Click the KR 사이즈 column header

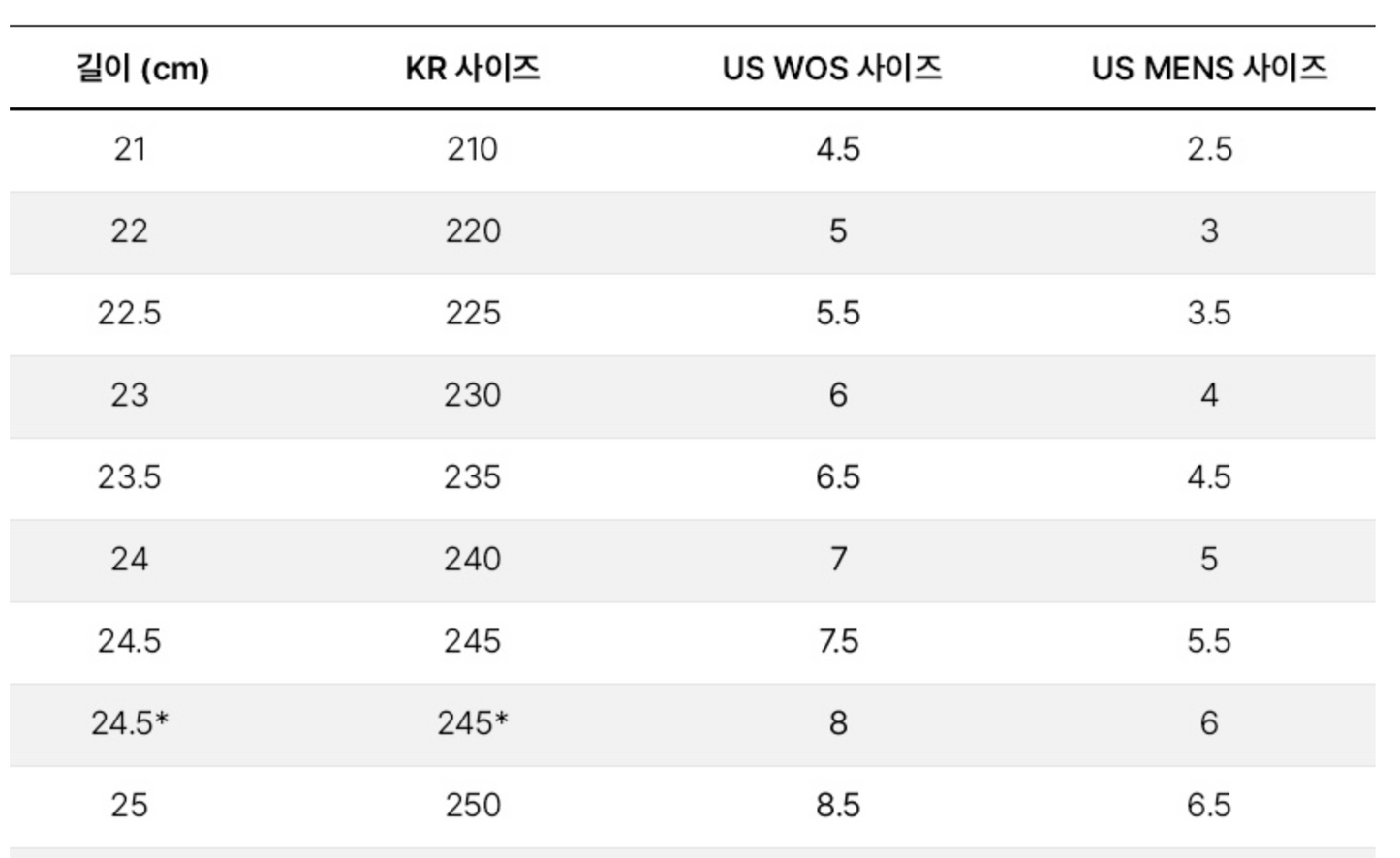click(473, 69)
